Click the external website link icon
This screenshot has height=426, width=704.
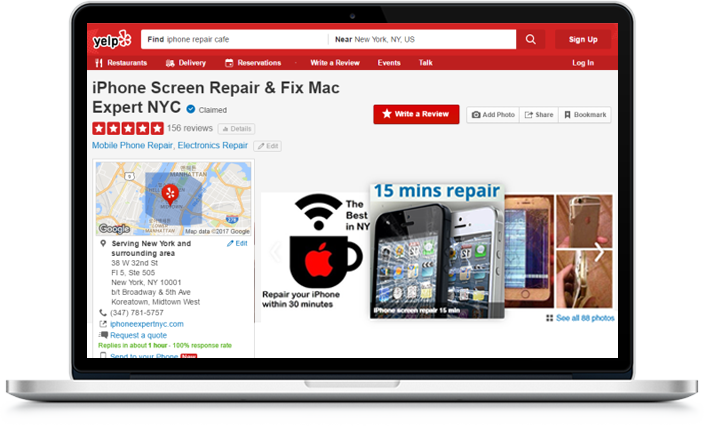[103, 324]
